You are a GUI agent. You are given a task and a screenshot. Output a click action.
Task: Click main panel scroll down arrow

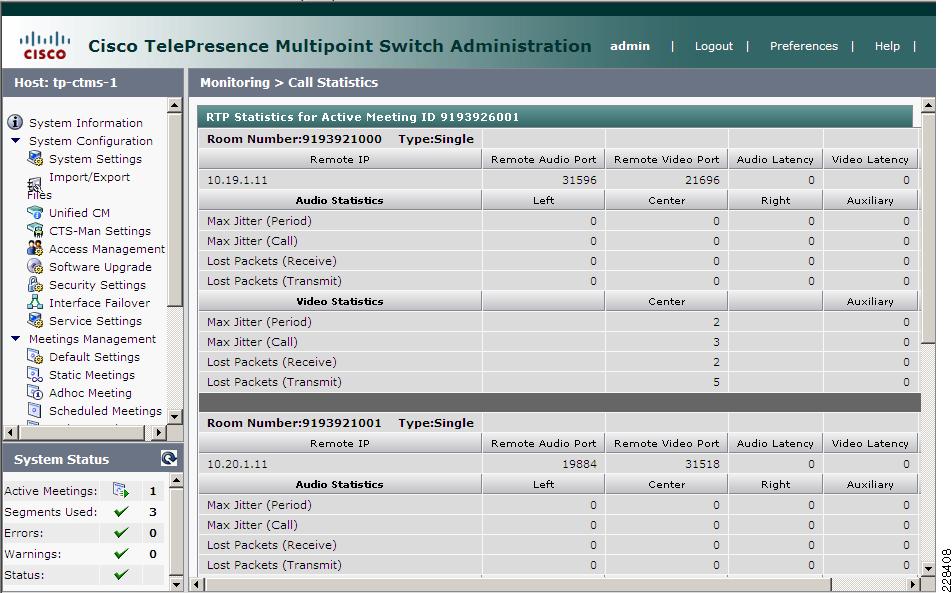click(928, 568)
